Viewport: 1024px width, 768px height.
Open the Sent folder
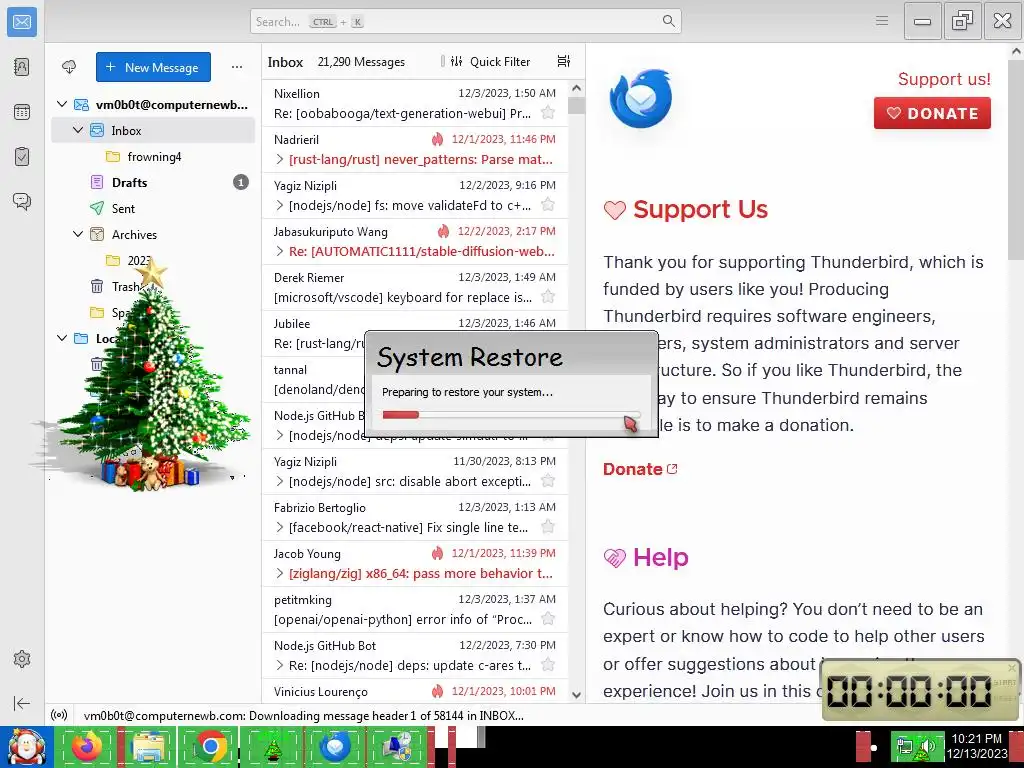[x=153, y=208]
